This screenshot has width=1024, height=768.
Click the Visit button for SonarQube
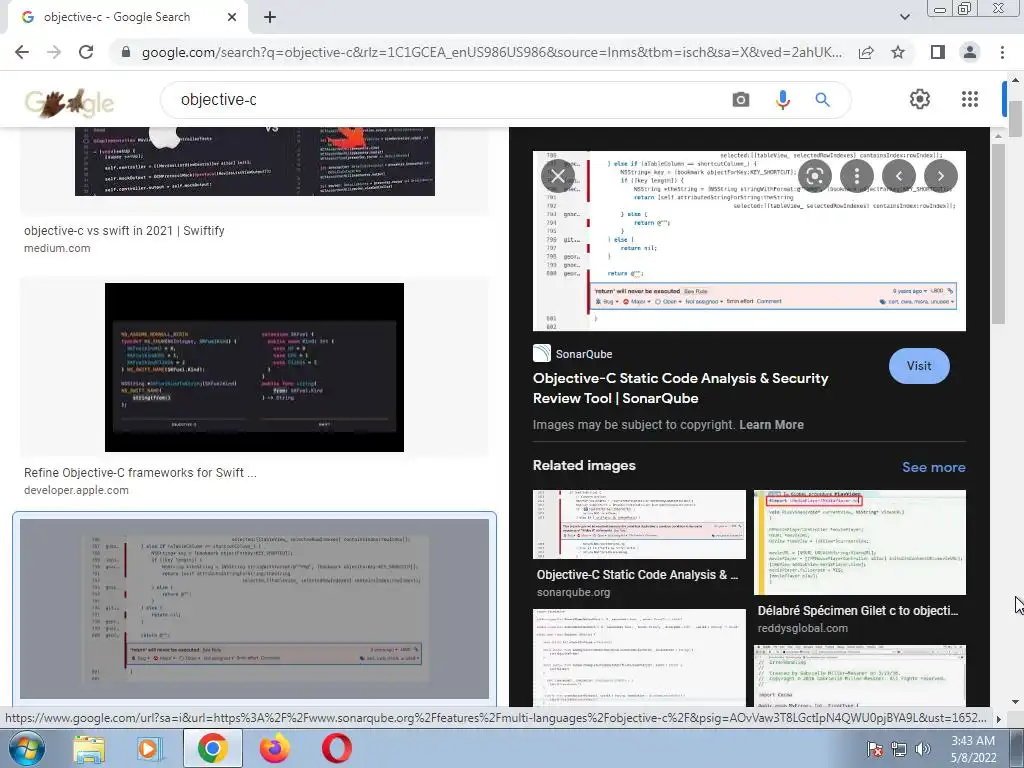tap(919, 366)
